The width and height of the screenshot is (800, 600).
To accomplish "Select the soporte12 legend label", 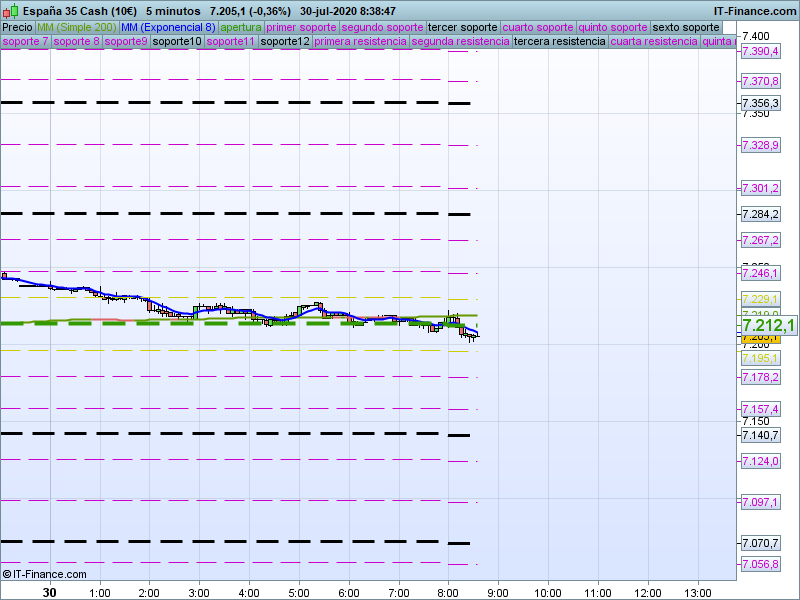I will point(285,42).
